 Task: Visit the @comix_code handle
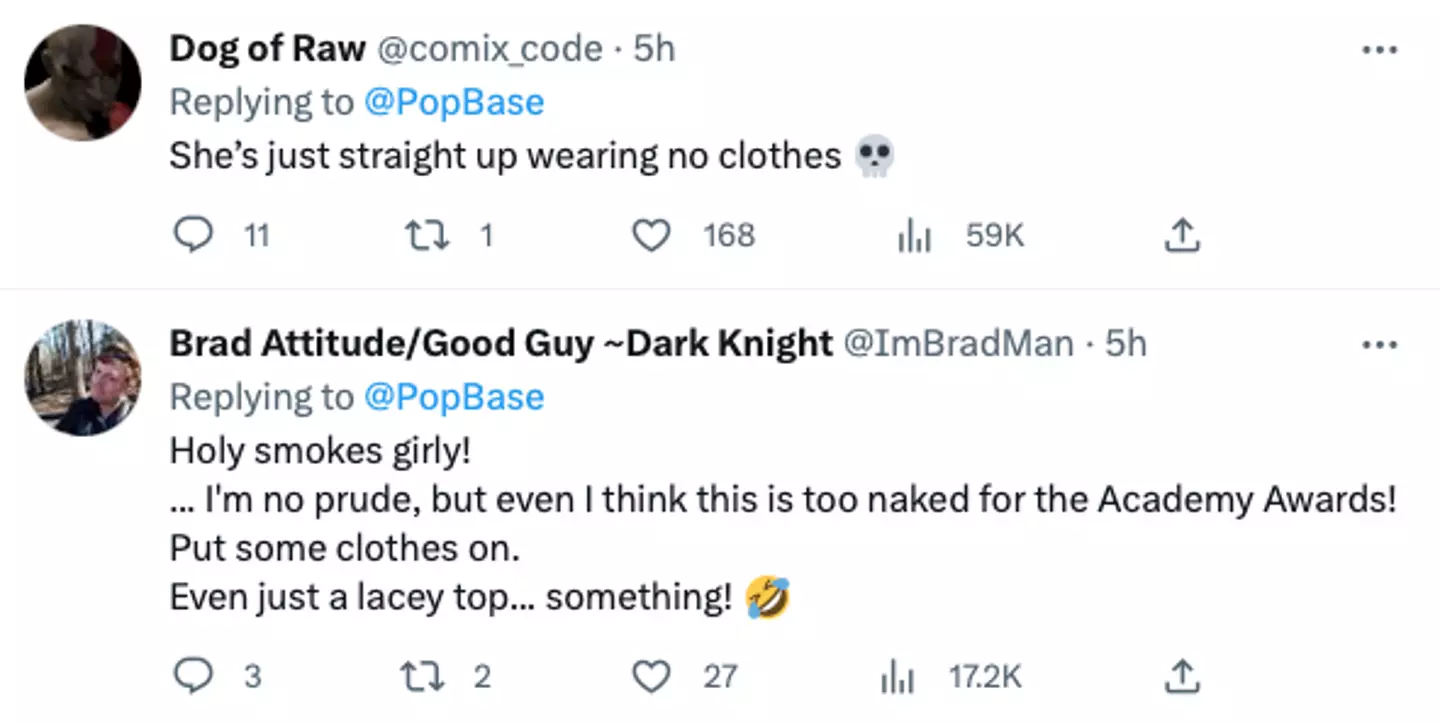coord(489,49)
